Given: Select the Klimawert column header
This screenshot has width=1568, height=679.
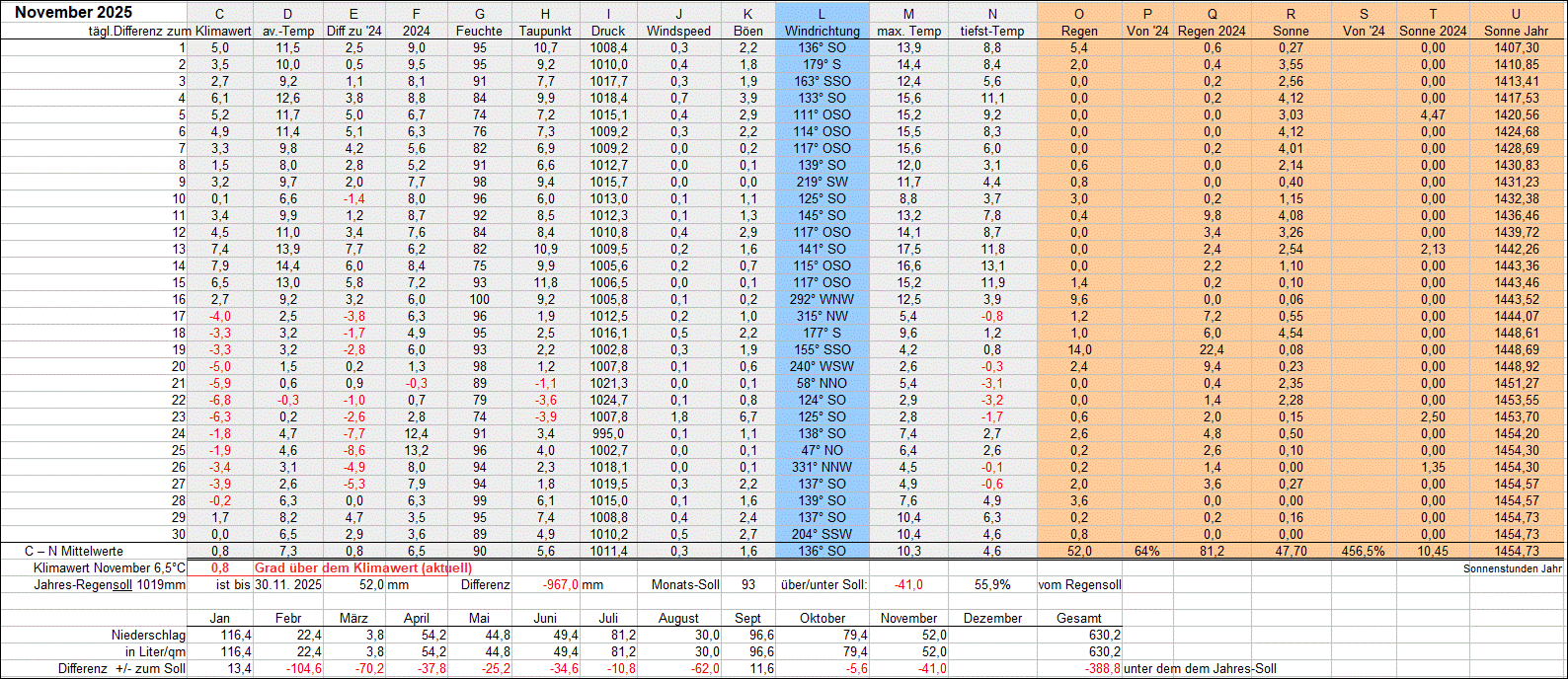Looking at the screenshot, I should point(223,31).
